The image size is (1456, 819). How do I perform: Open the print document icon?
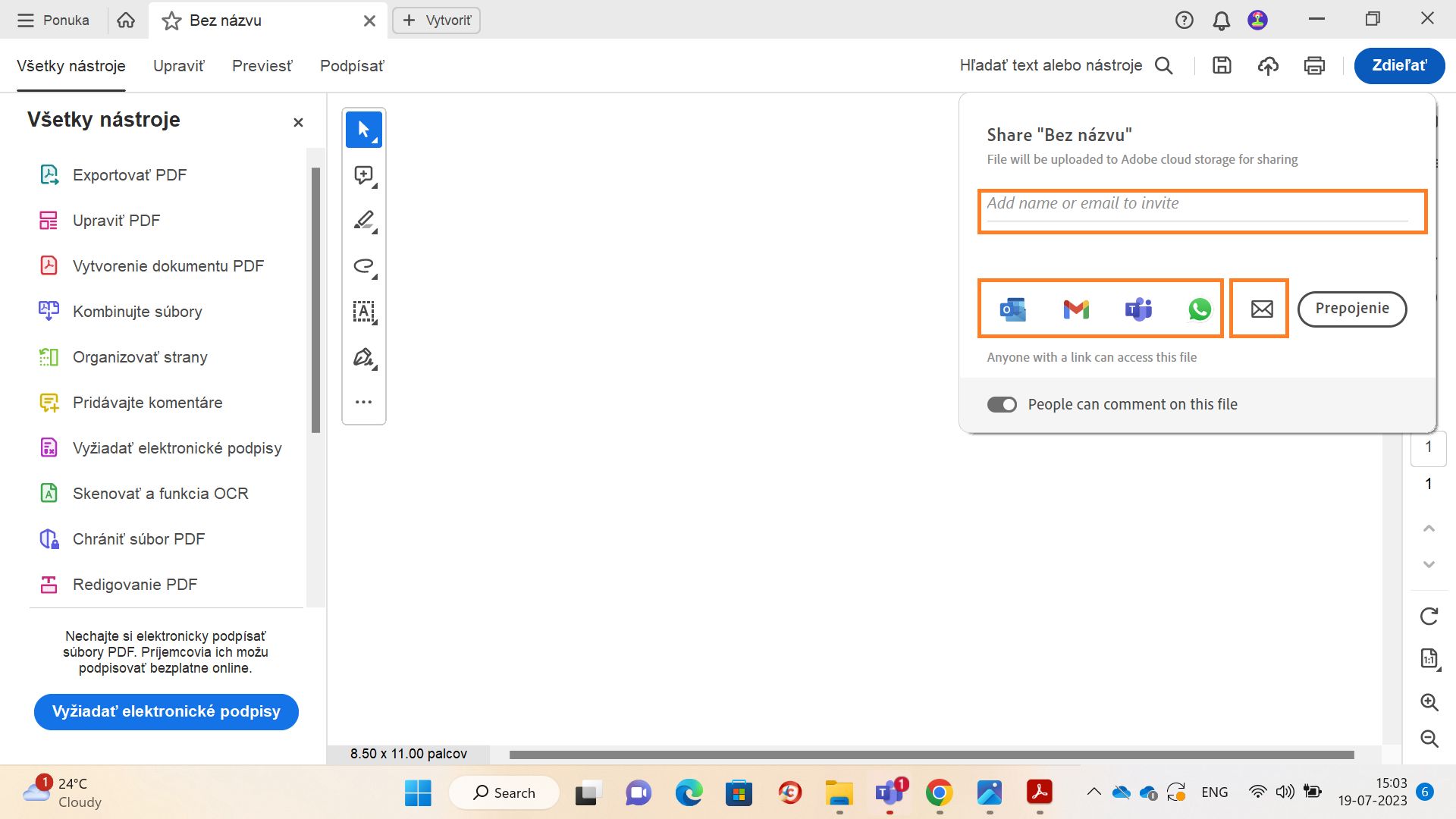click(1314, 66)
